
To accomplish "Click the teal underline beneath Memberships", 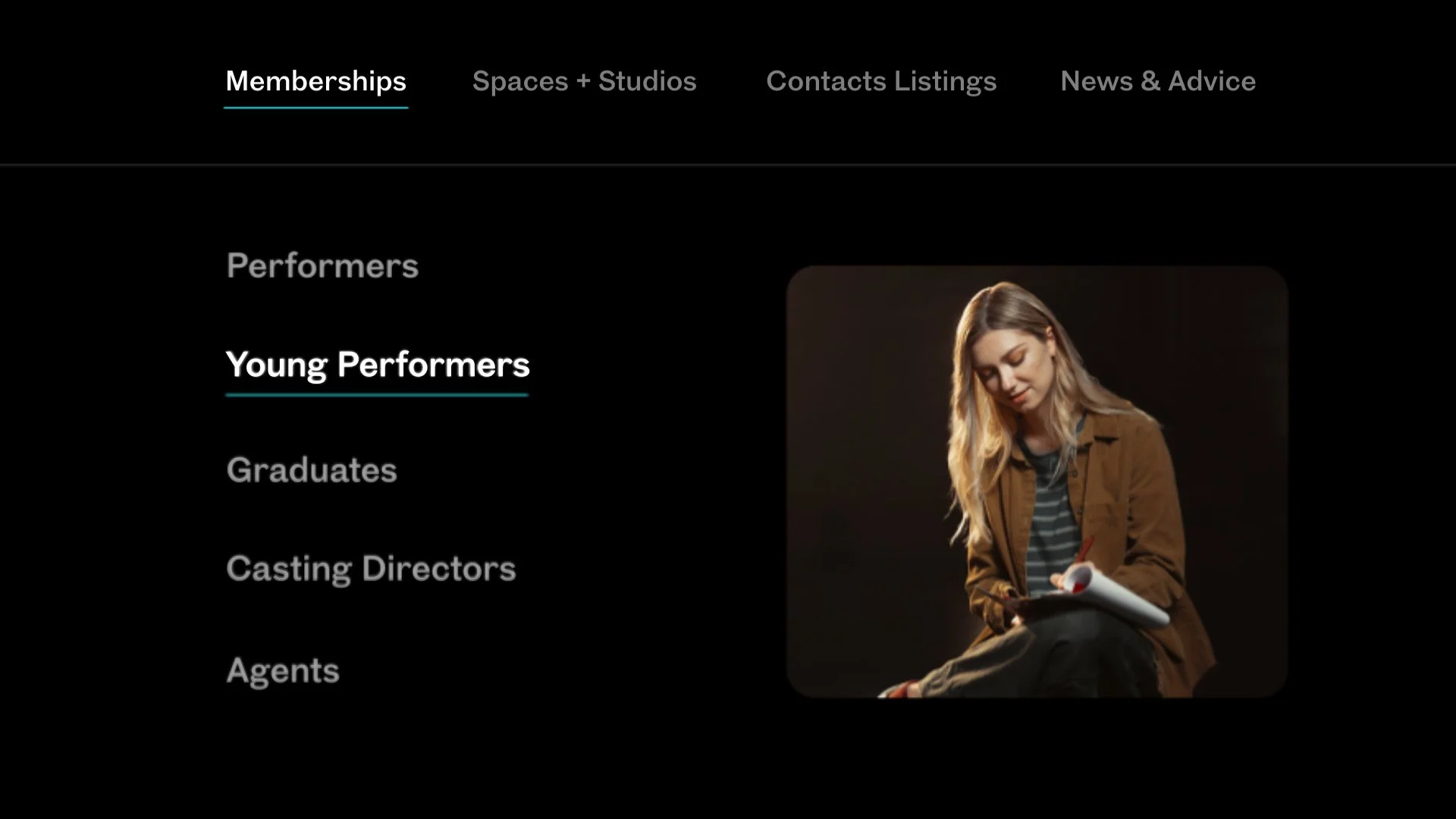I will click(x=315, y=108).
